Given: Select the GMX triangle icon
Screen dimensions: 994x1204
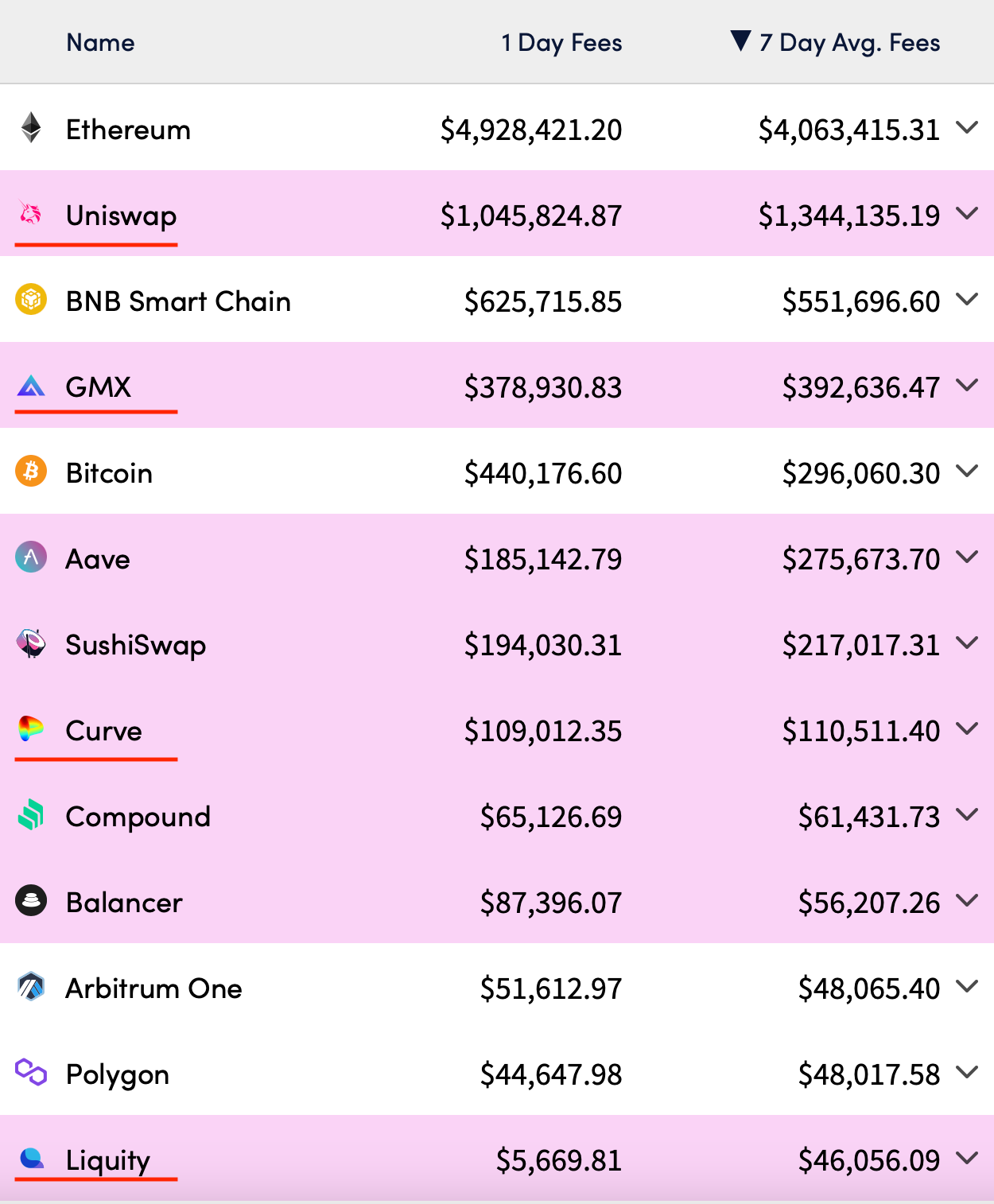Looking at the screenshot, I should coord(32,387).
